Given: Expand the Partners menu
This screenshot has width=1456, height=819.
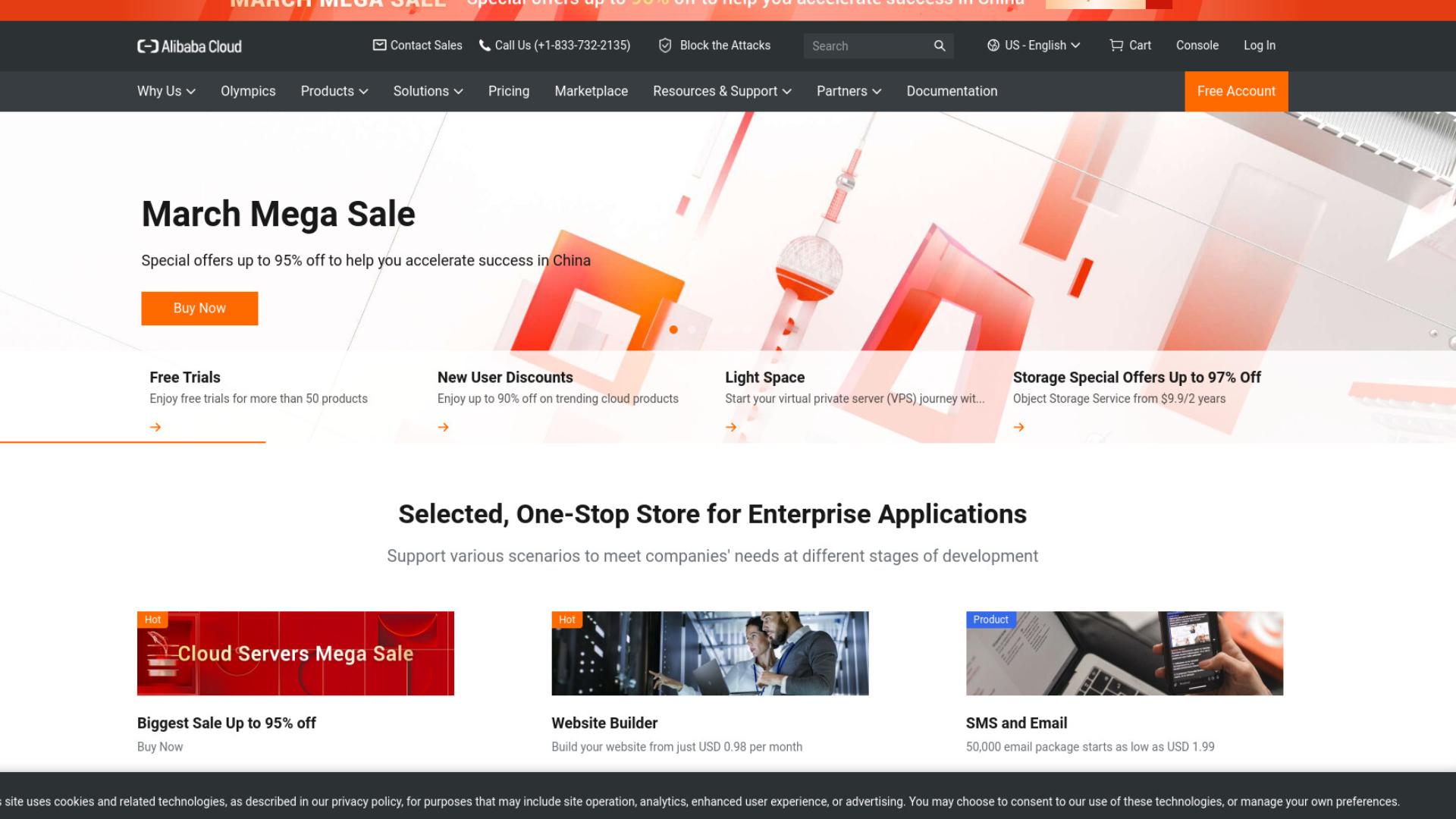Looking at the screenshot, I should click(x=849, y=91).
